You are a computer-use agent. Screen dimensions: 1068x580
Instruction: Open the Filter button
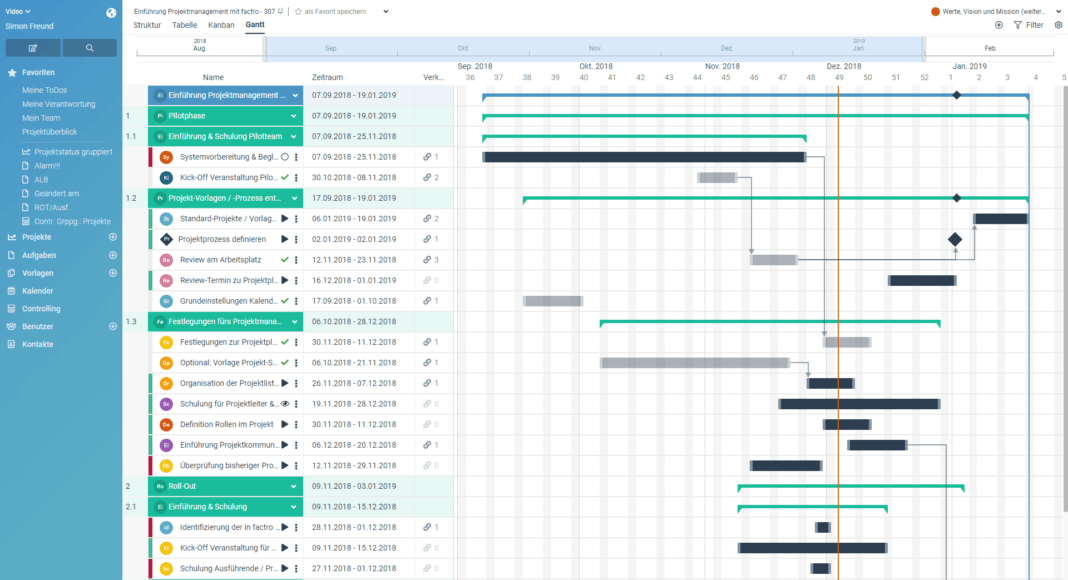1029,25
